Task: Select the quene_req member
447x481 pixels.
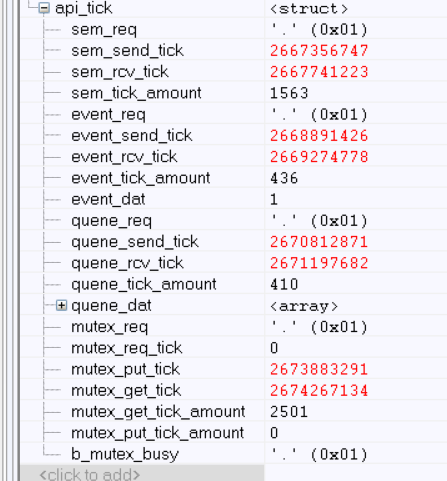Action: point(112,221)
